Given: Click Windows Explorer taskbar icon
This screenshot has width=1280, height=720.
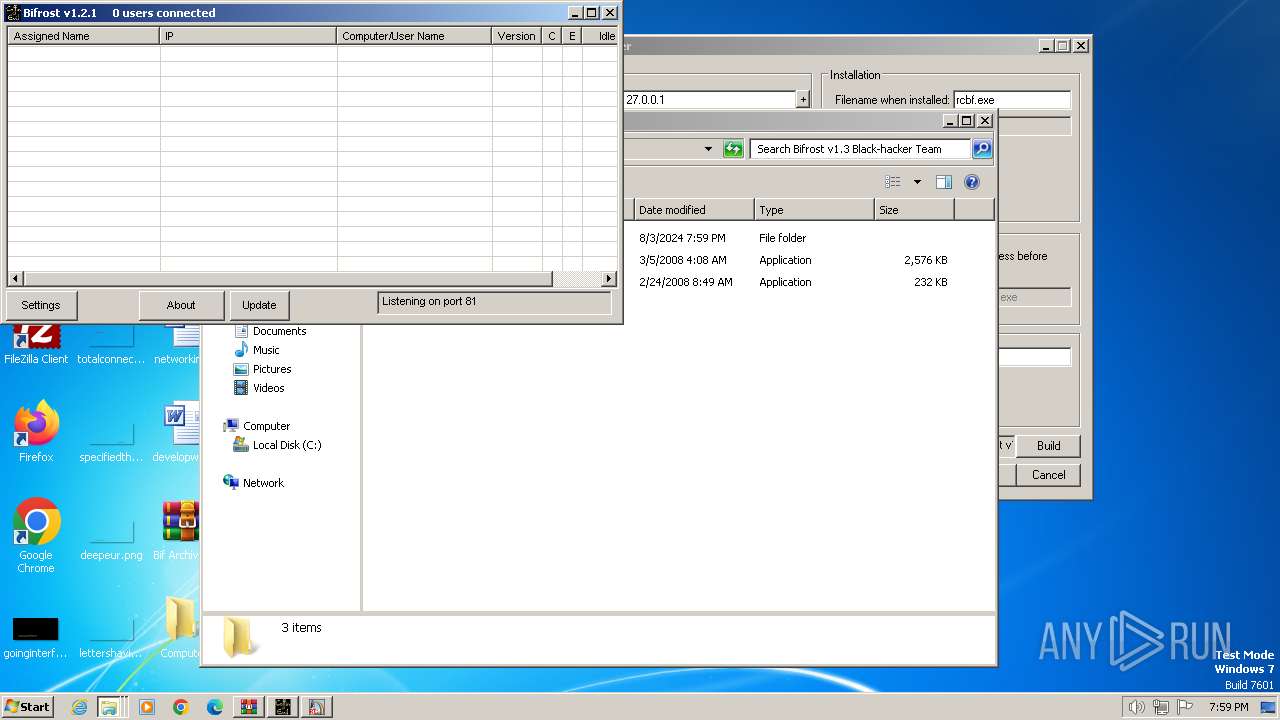Looking at the screenshot, I should 108,707.
